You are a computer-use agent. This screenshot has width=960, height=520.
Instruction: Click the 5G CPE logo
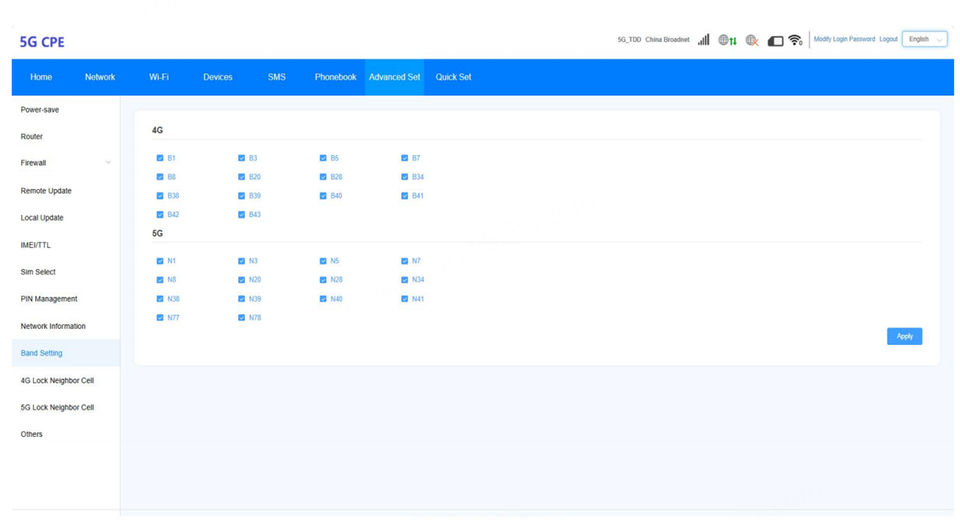coord(42,42)
